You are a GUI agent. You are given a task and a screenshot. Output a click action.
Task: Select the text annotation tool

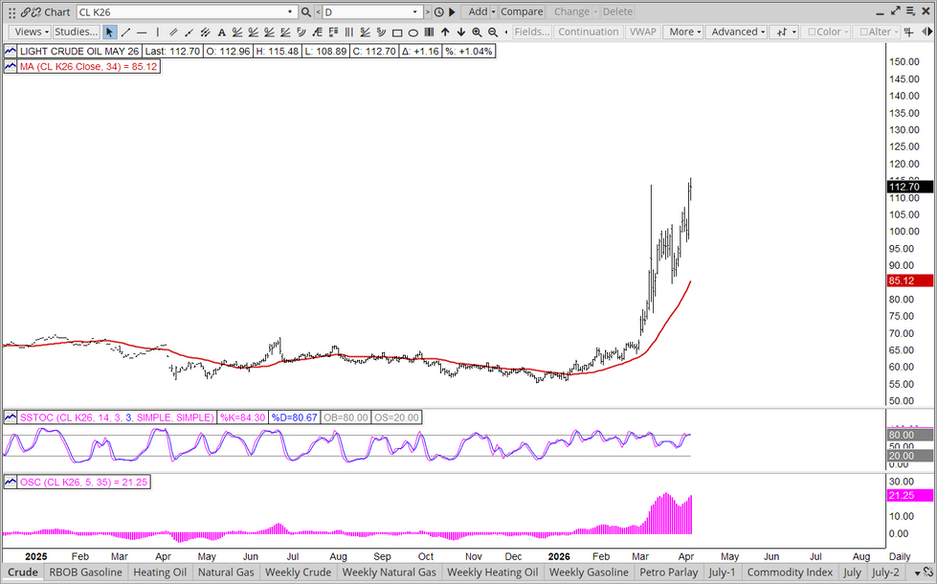coord(221,32)
